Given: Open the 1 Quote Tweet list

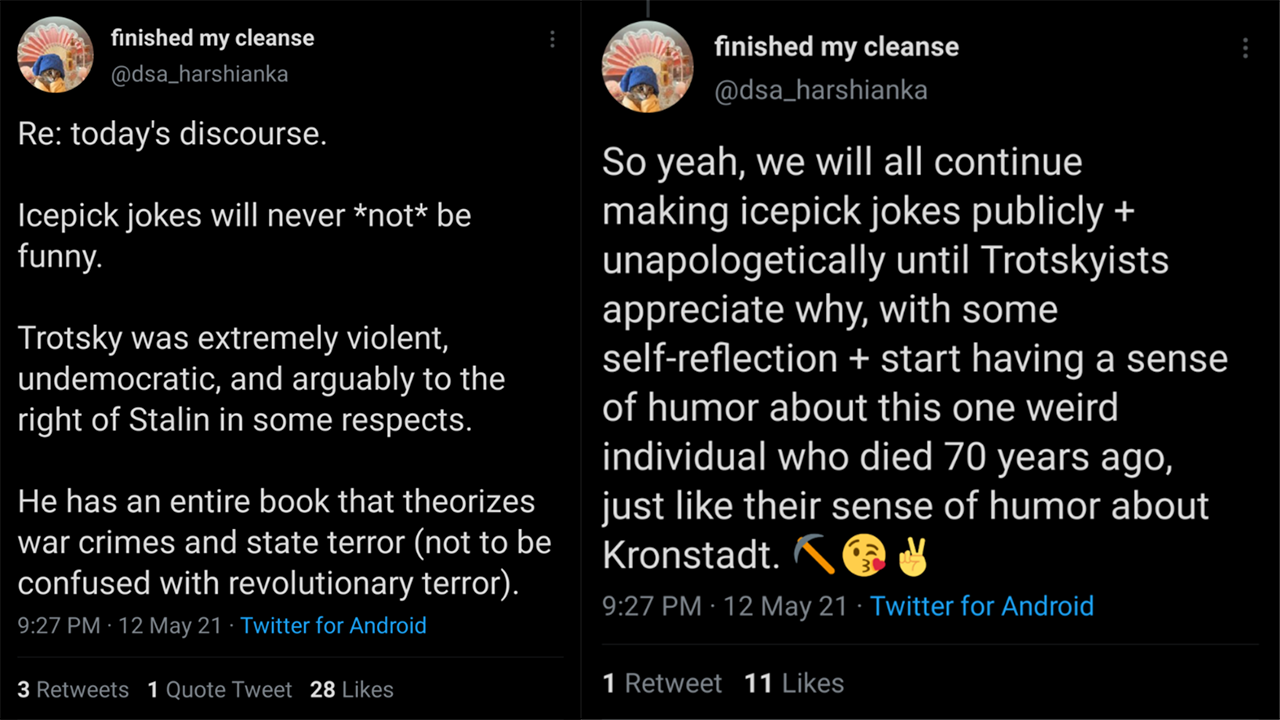Looking at the screenshot, I should tap(219, 690).
